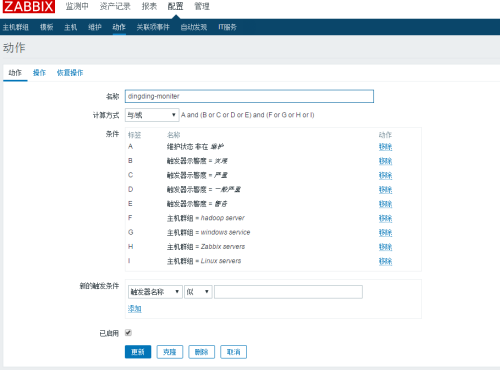Open the 似 operator dropdown
This screenshot has height=370, width=500.
(x=198, y=292)
